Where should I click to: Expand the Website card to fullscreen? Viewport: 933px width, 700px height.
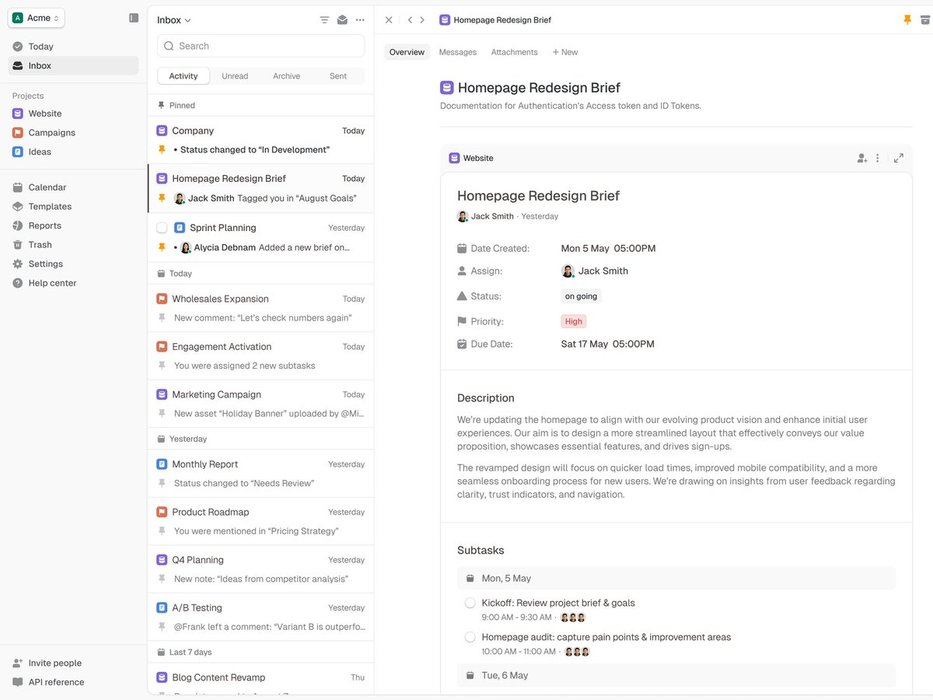tap(898, 158)
